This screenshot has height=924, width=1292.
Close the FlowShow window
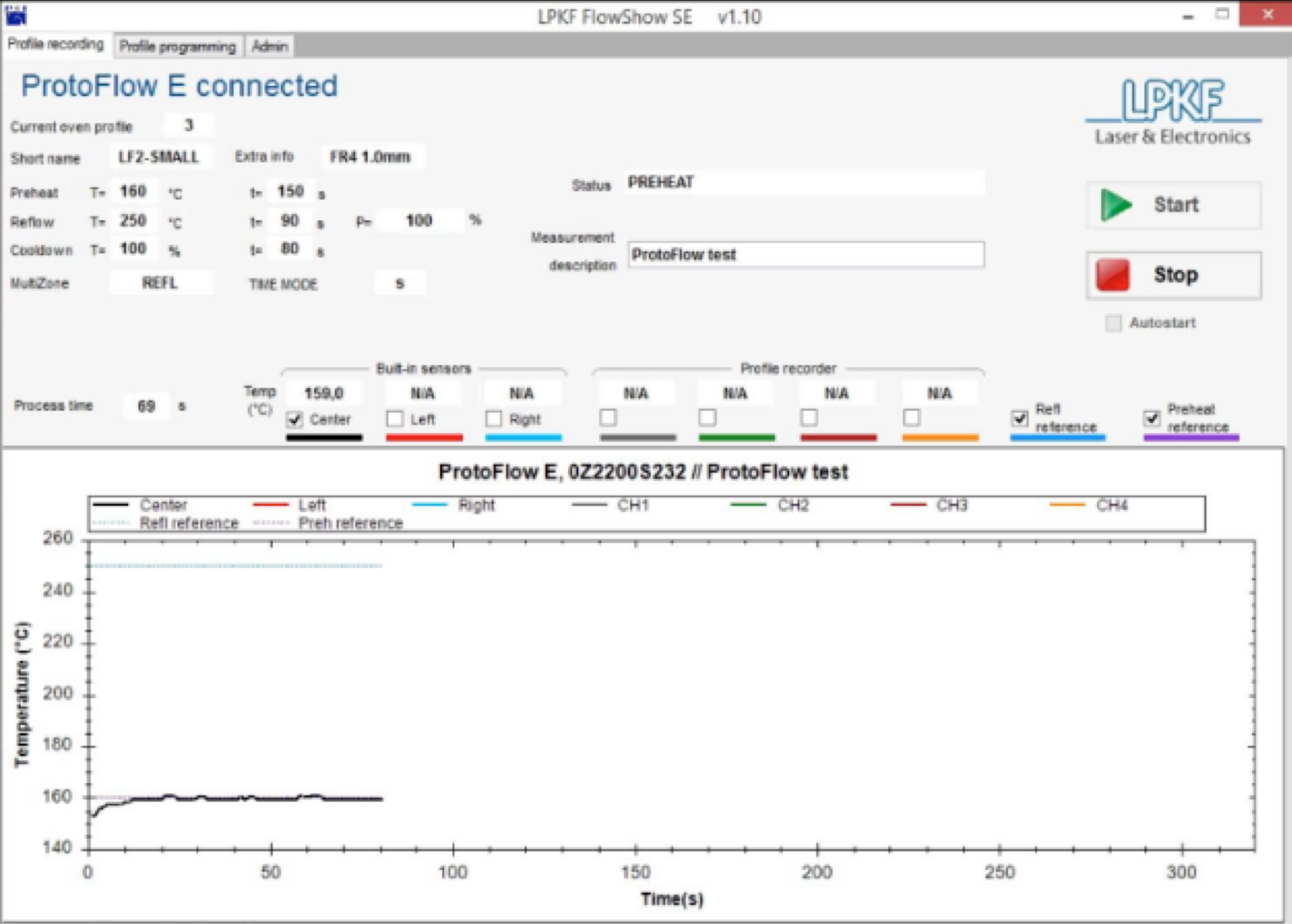[x=1267, y=14]
